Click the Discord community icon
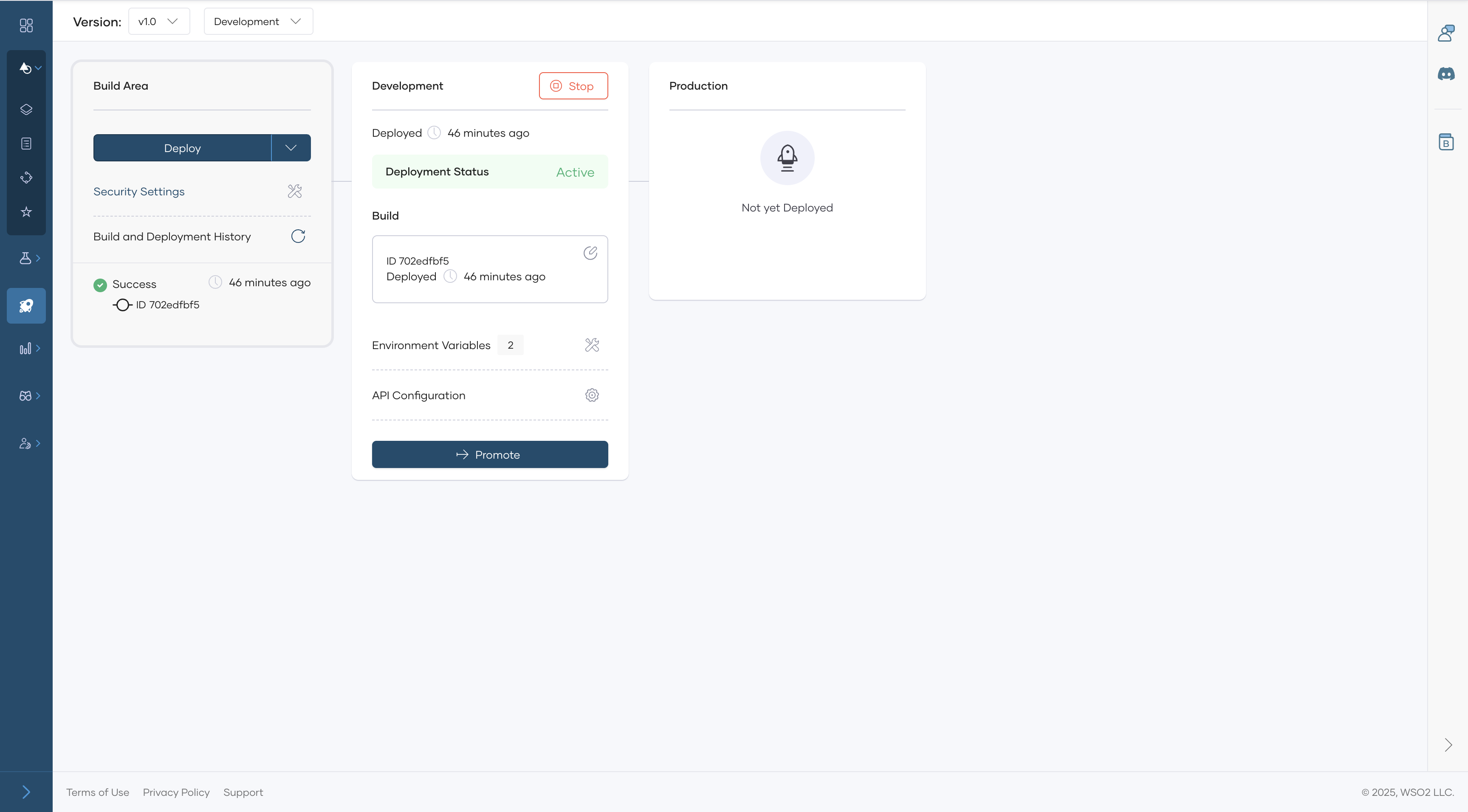Screen dimensions: 1468x812 (x=1446, y=74)
